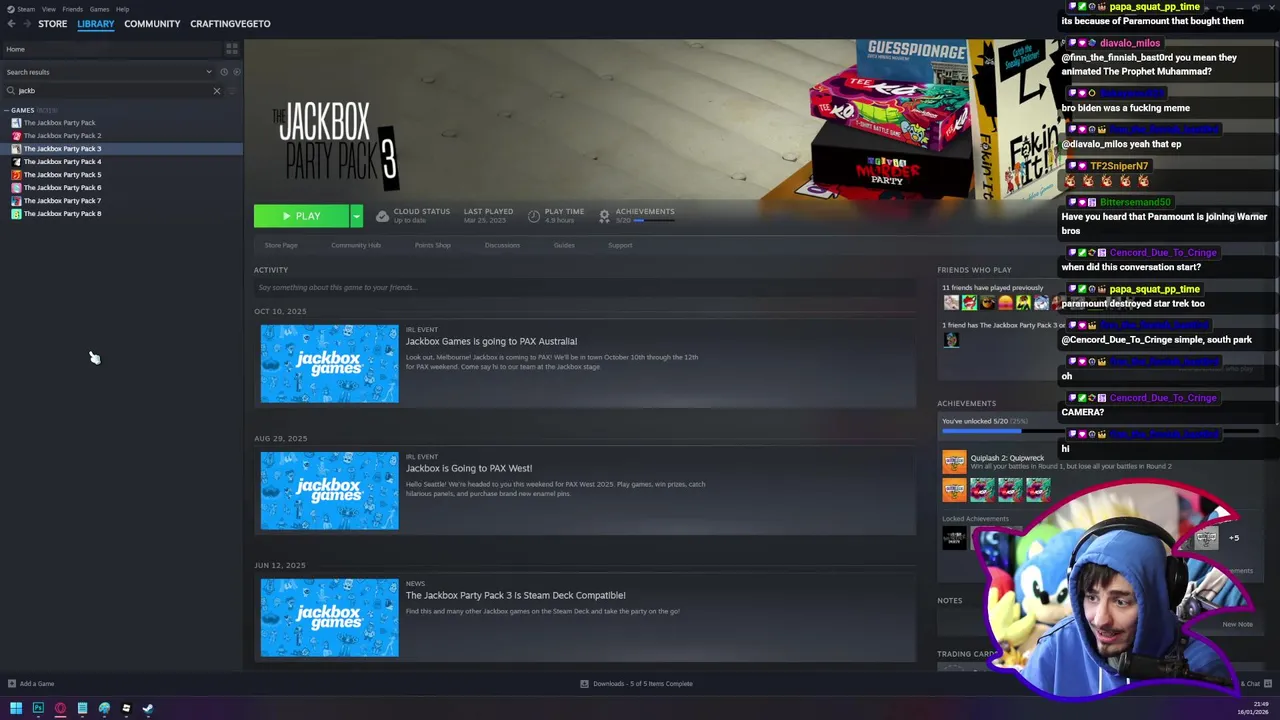This screenshot has width=1280, height=720.
Task: Select The Jackbox Party Pack 5
Action: 62,175
